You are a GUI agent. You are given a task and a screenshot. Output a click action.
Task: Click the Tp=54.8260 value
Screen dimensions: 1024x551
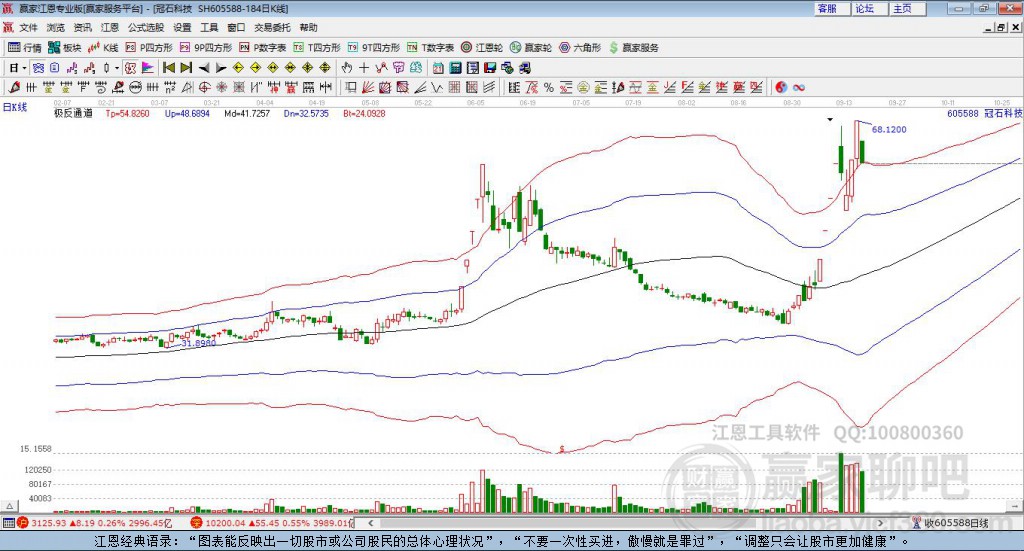pyautogui.click(x=127, y=114)
